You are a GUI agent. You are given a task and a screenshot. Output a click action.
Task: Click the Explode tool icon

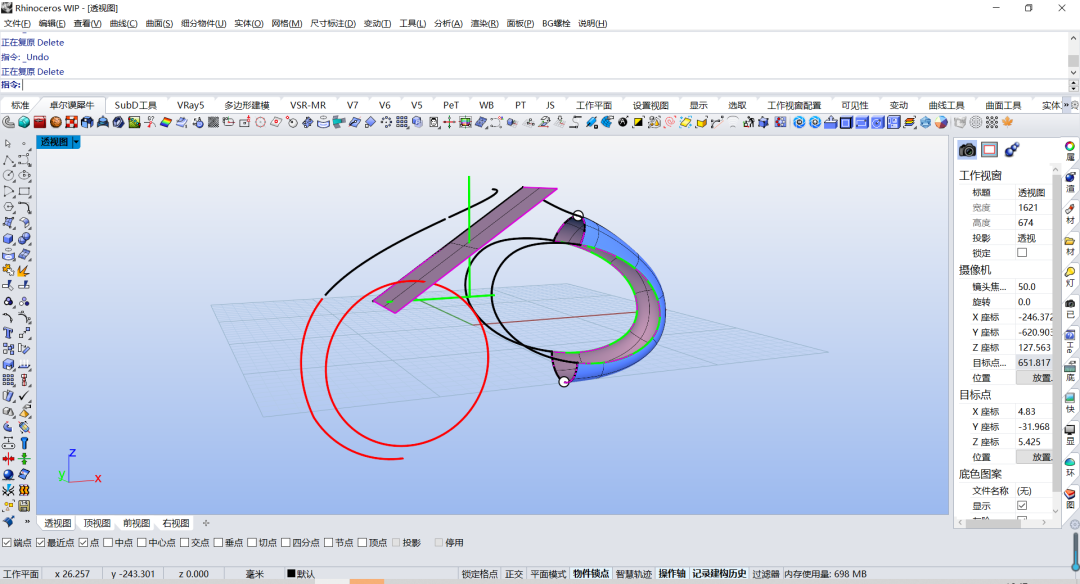(x=24, y=271)
